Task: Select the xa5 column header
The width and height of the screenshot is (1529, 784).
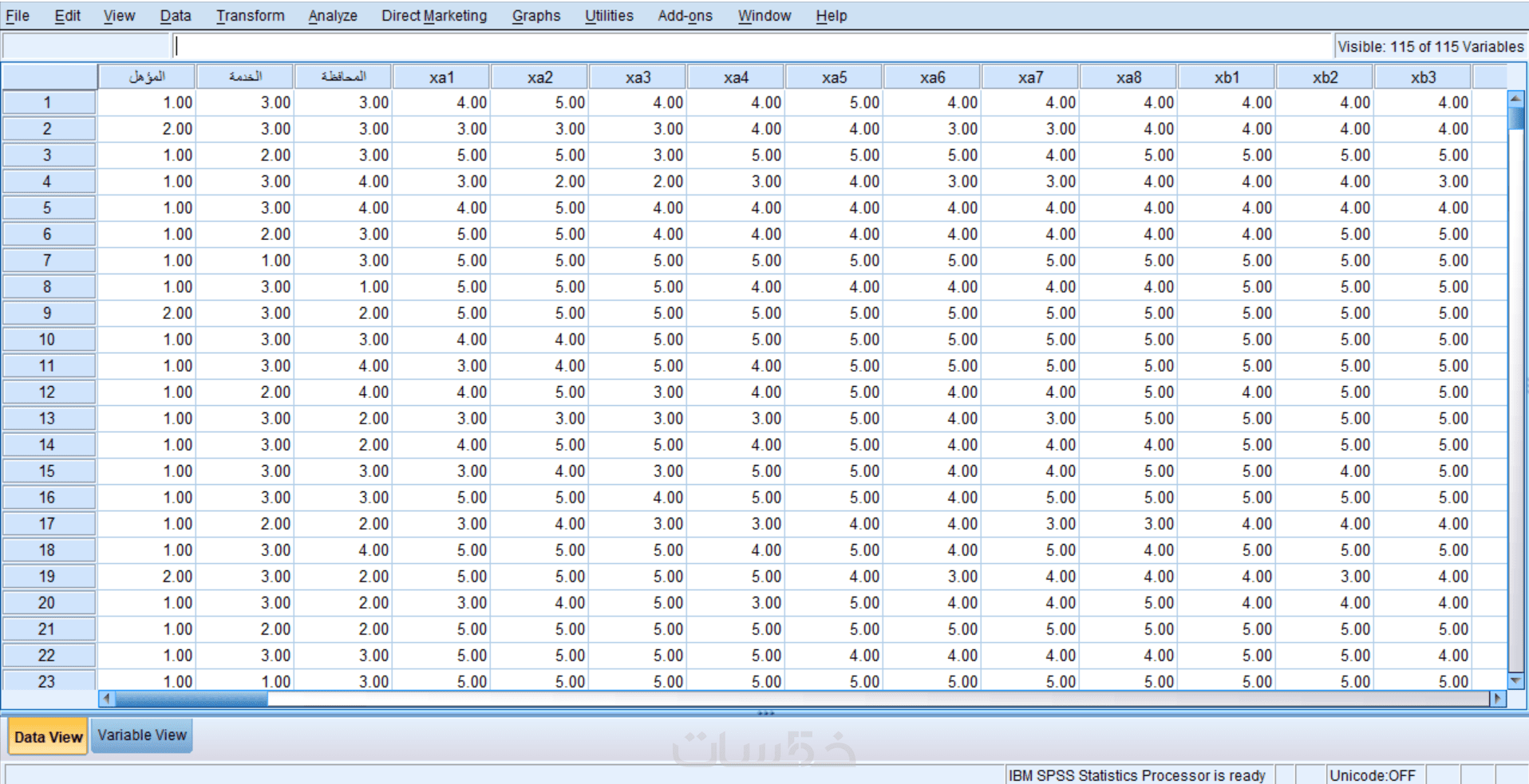Action: pos(834,77)
